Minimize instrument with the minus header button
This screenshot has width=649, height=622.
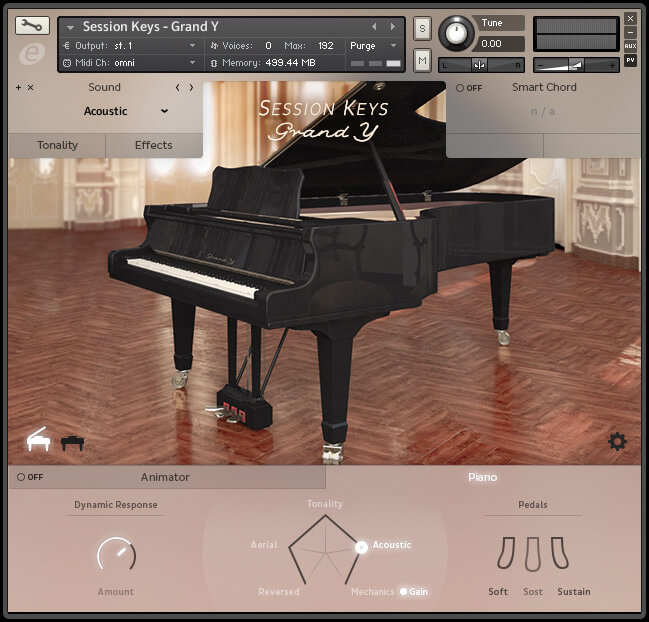630,32
